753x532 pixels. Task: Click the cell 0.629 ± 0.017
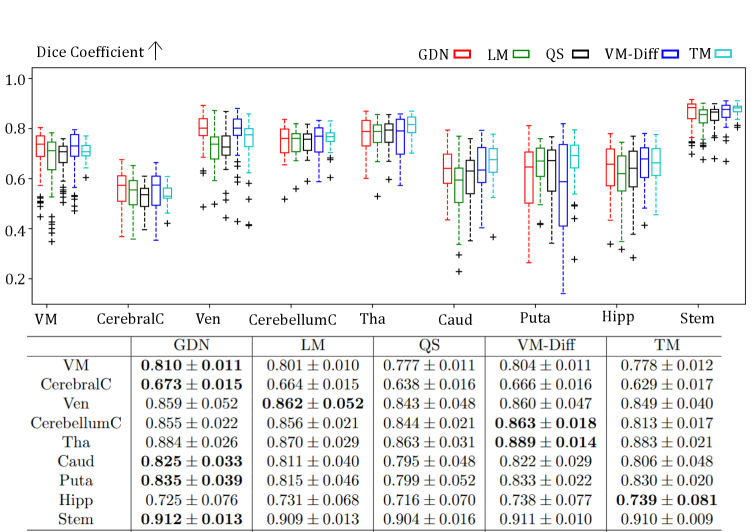click(x=667, y=385)
